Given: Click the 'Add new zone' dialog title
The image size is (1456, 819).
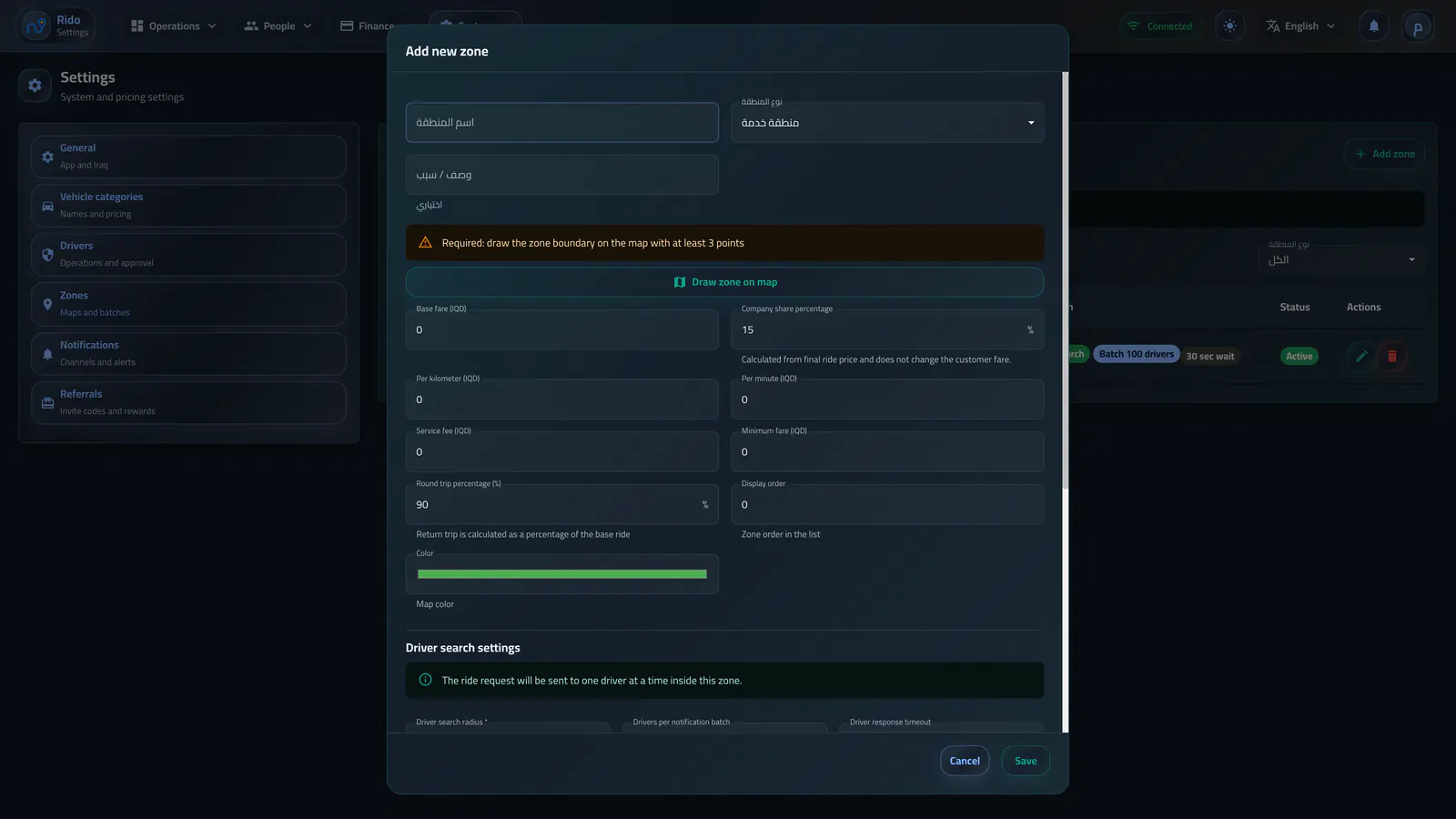Looking at the screenshot, I should tap(447, 51).
